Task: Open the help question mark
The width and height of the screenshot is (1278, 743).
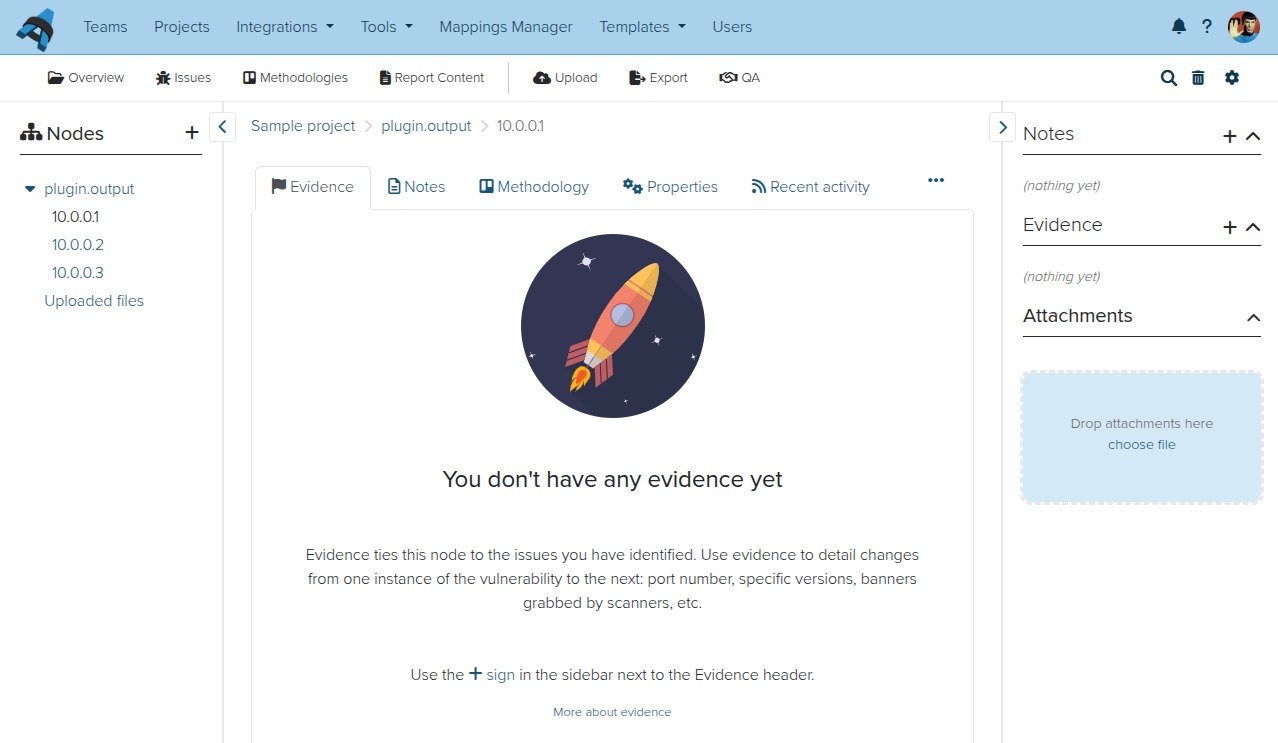Action: click(1207, 27)
